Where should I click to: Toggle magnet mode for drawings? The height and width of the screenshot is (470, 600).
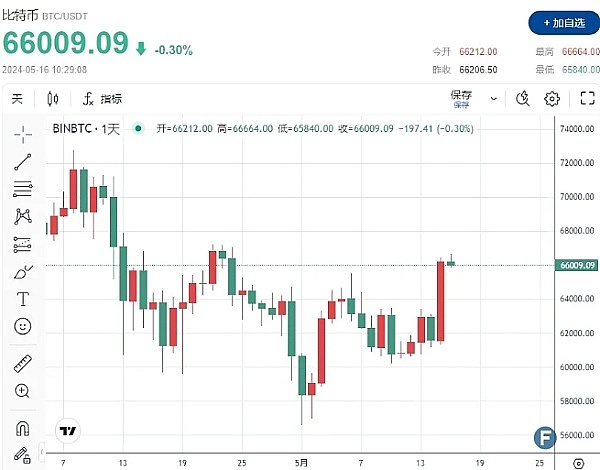coord(22,428)
